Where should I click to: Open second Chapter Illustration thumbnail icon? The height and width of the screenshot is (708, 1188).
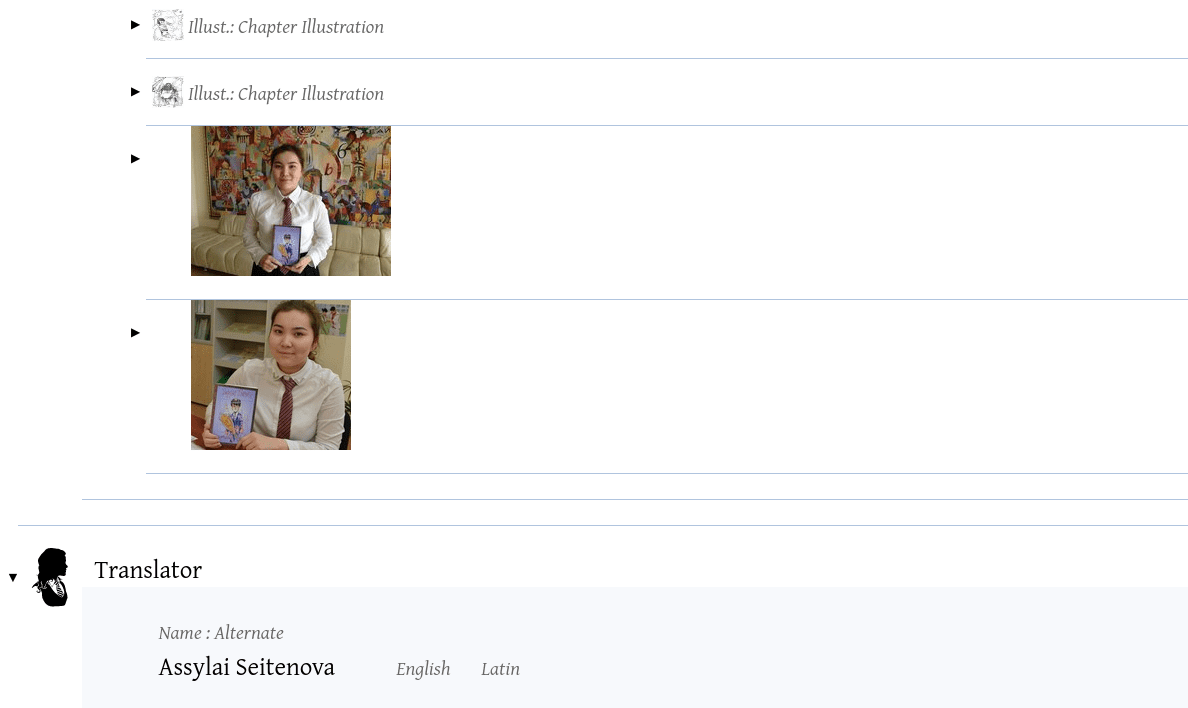tap(167, 92)
